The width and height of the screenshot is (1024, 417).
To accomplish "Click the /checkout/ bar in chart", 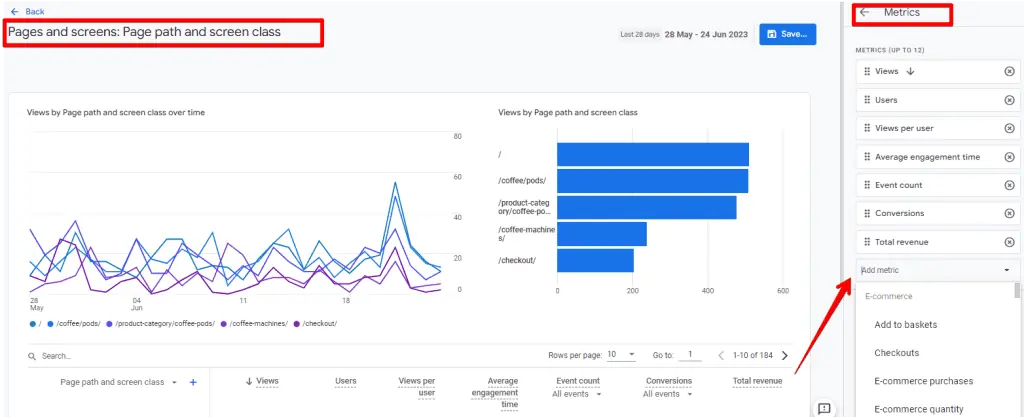I will tap(595, 260).
